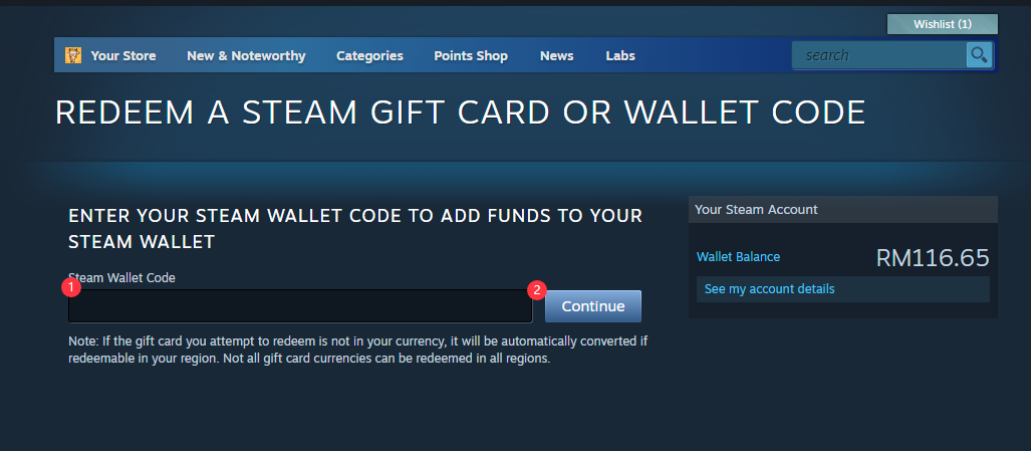The image size is (1031, 451).
Task: Click the magnifying glass search icon
Action: [x=978, y=55]
